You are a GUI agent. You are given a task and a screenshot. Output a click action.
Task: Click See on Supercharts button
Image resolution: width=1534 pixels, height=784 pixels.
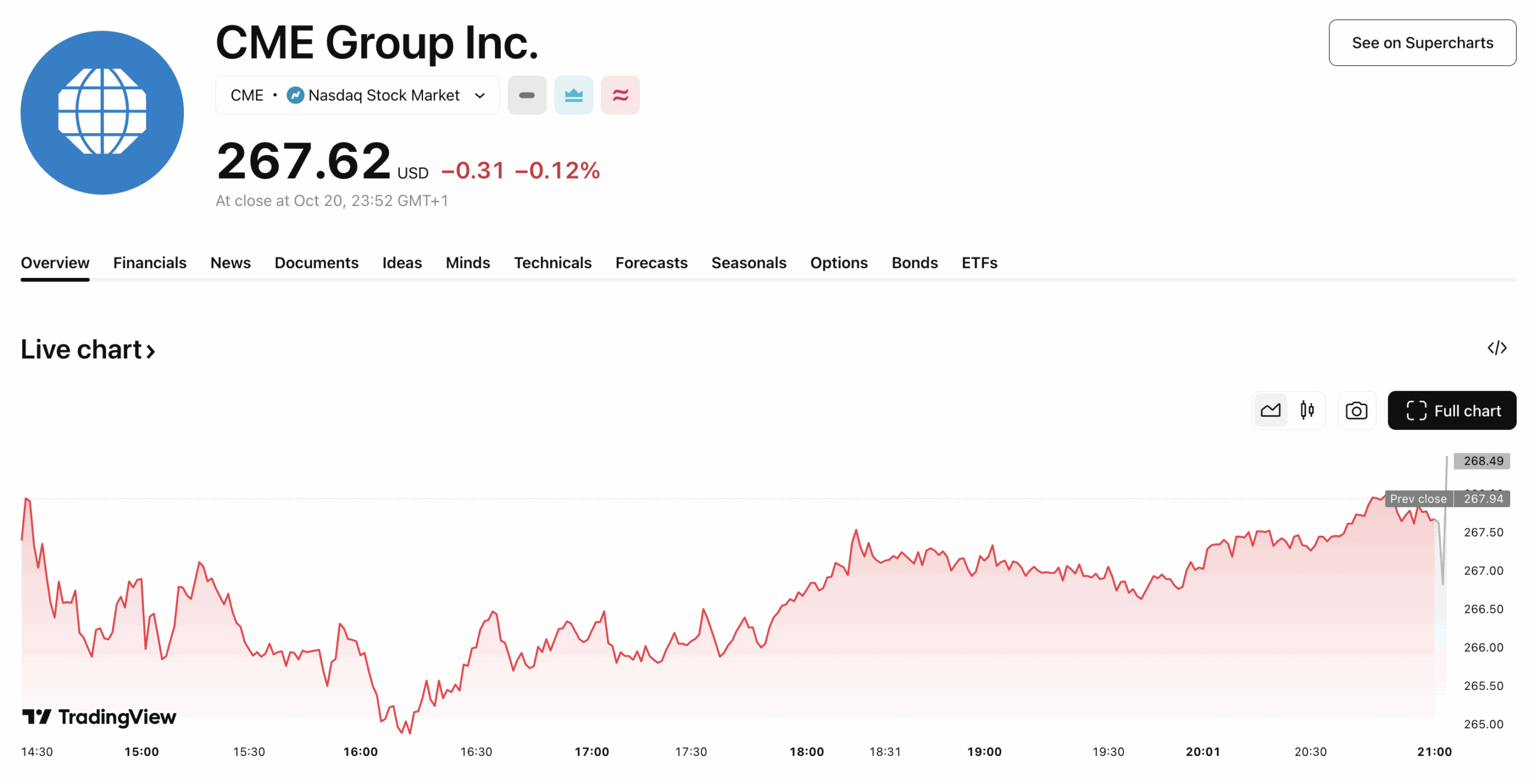1421,43
